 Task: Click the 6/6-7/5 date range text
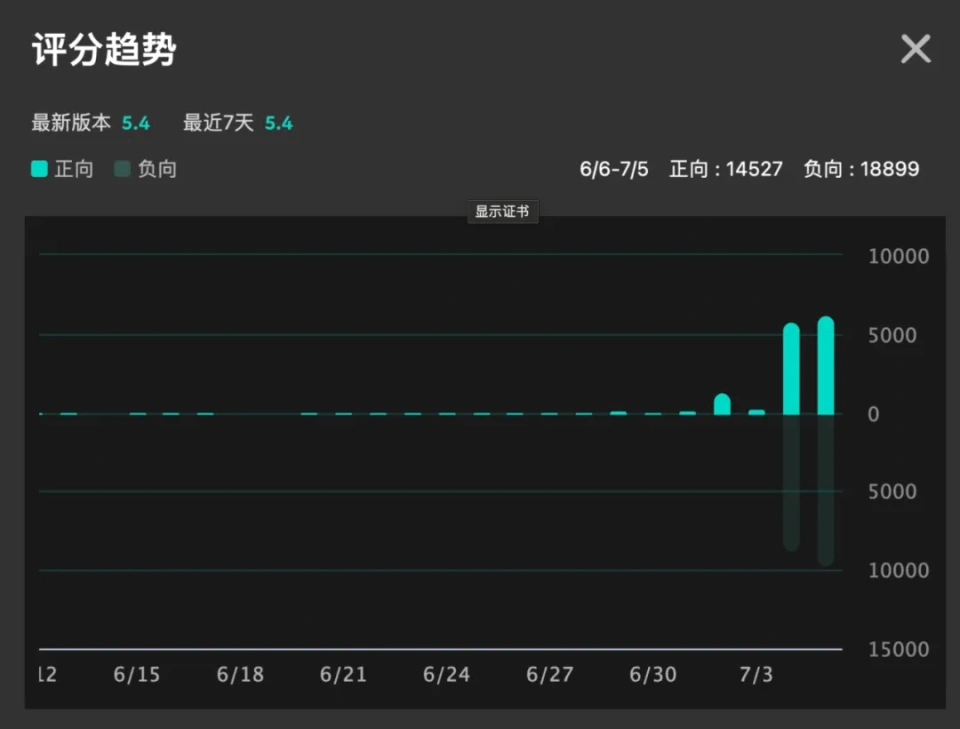click(614, 170)
